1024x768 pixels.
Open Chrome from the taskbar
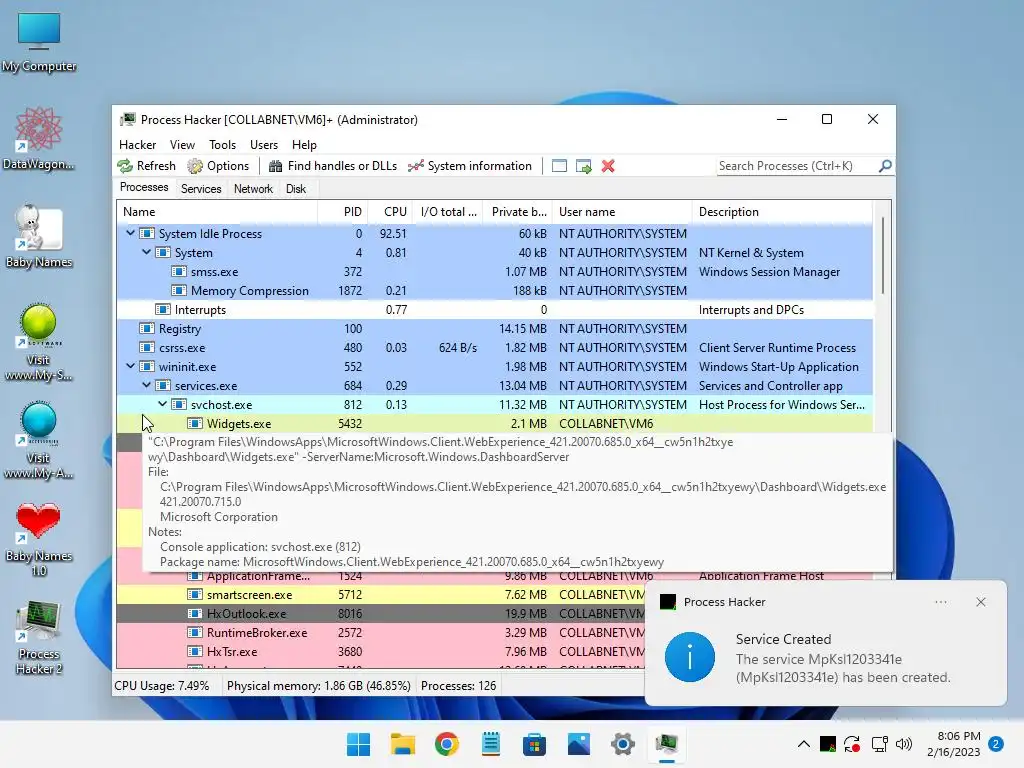pyautogui.click(x=447, y=744)
